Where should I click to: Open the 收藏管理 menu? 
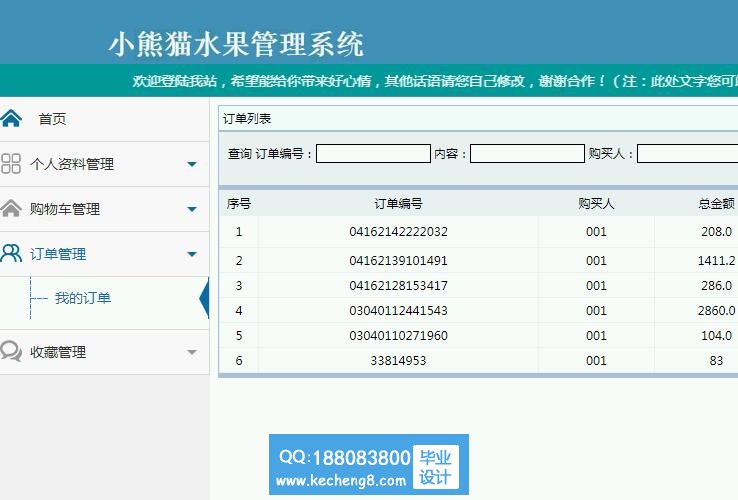pos(58,352)
